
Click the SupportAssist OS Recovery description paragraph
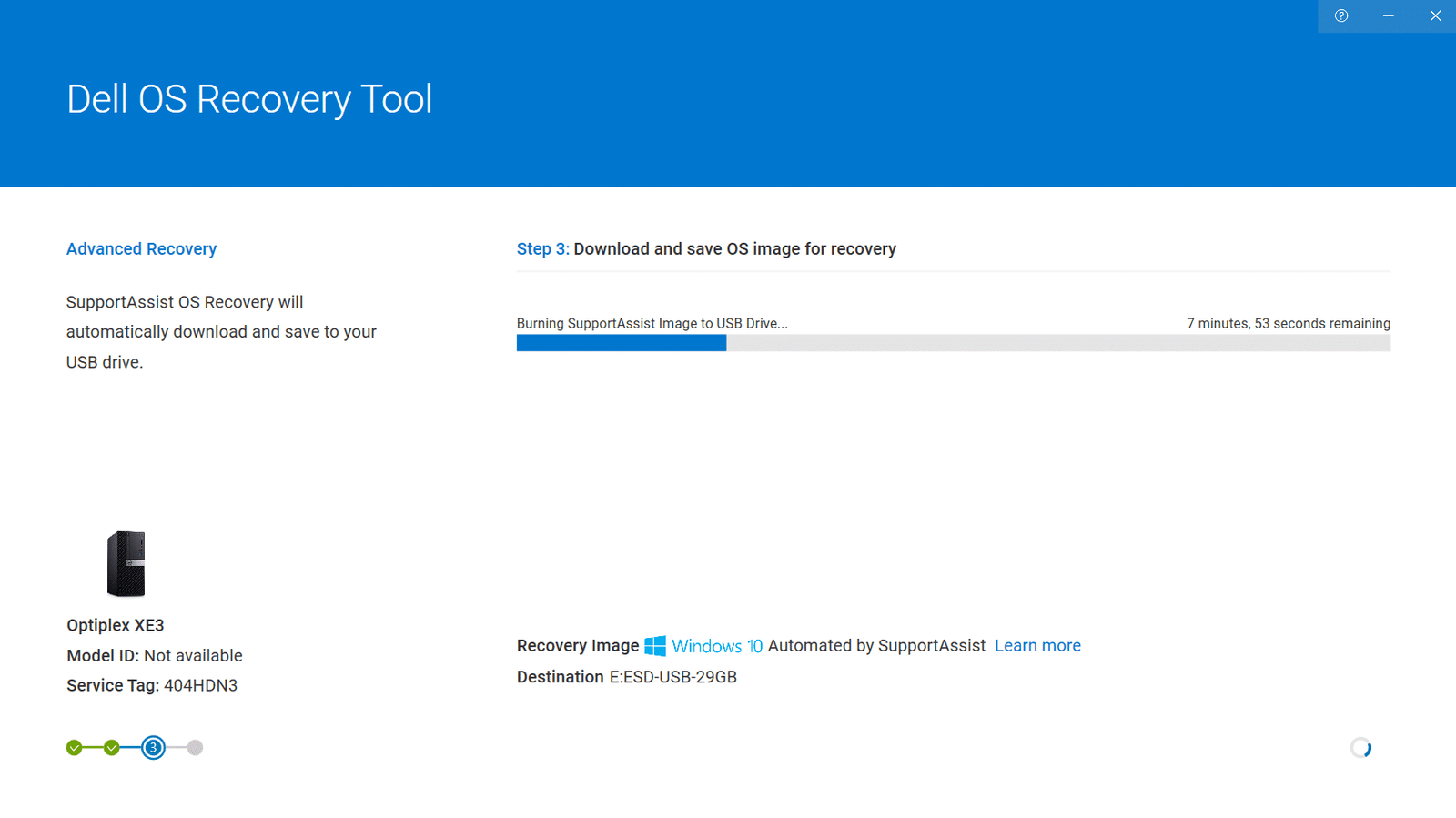click(x=221, y=332)
